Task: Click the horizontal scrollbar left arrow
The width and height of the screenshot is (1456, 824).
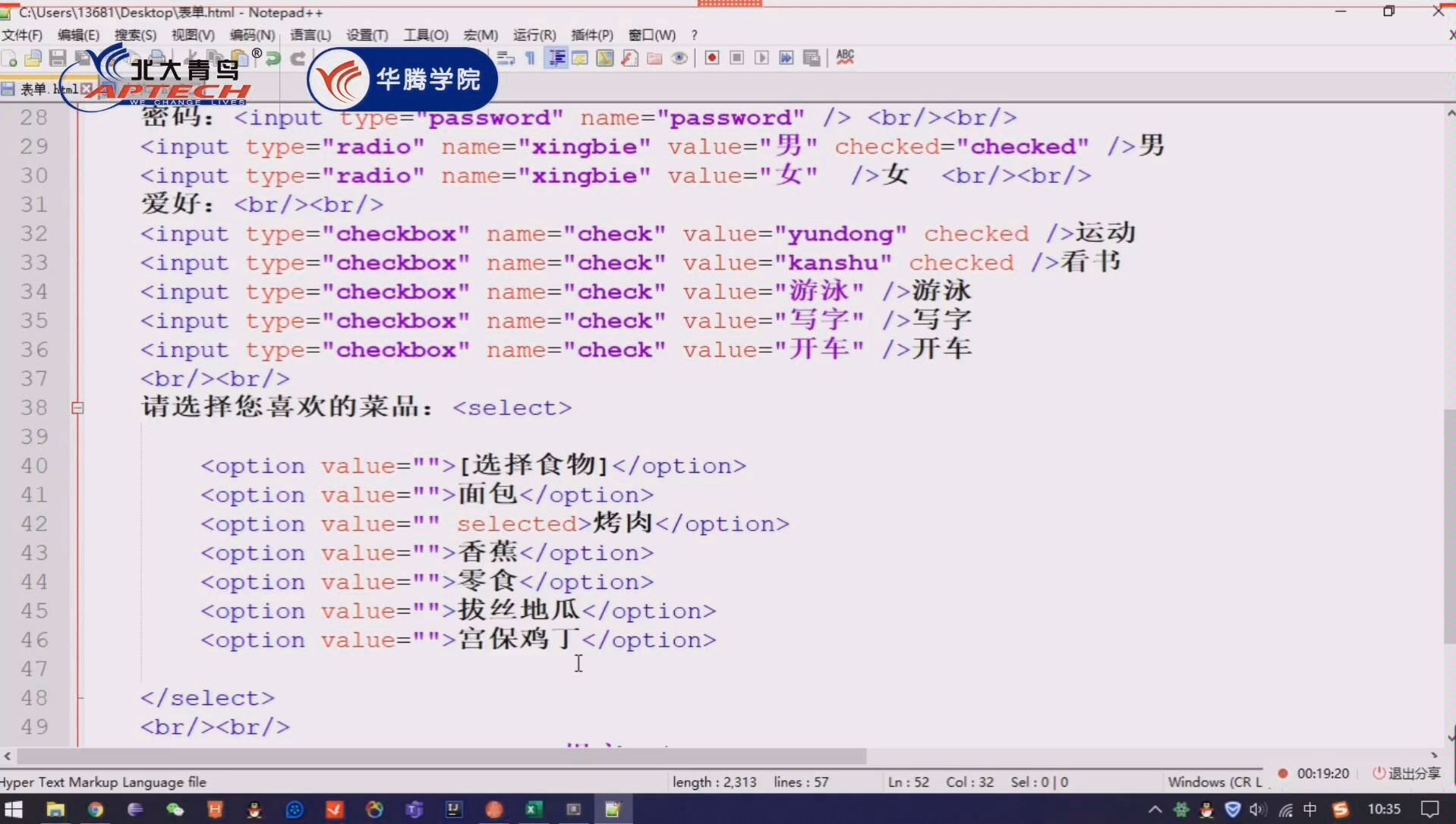Action: tap(8, 756)
